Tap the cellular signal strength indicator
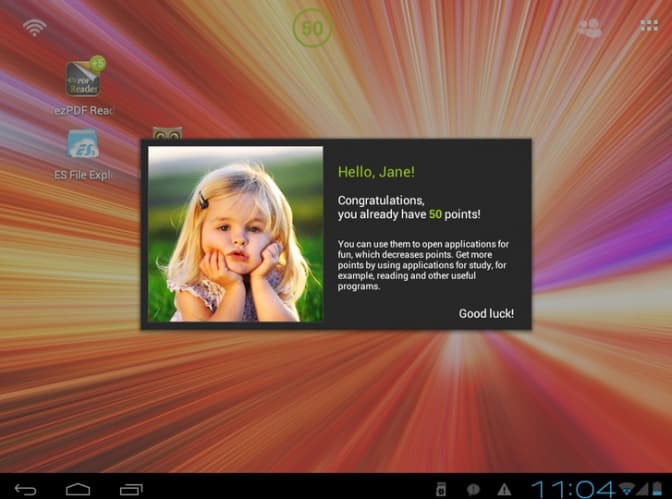 click(x=642, y=488)
